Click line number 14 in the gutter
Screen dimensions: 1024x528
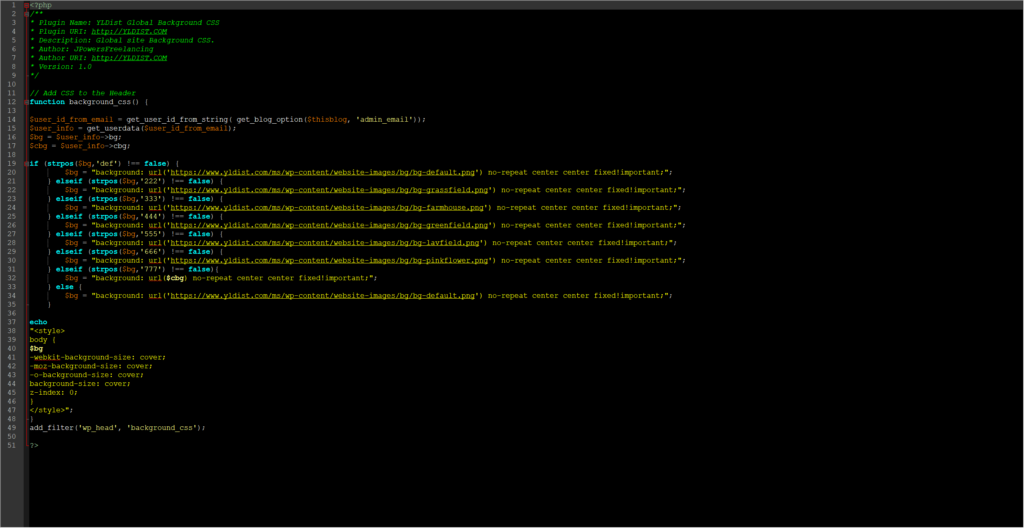click(x=12, y=119)
